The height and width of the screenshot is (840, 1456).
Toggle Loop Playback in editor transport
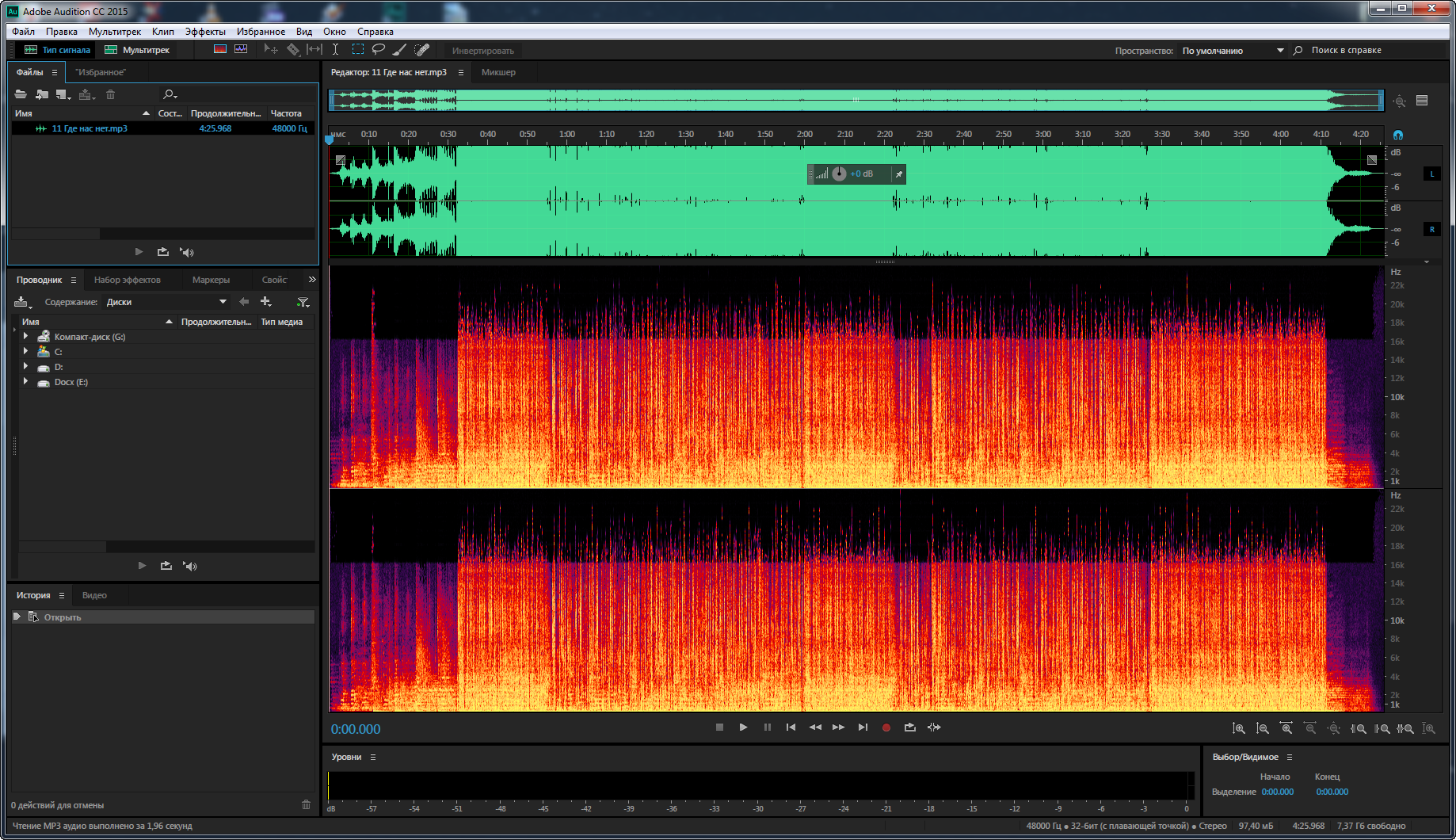910,727
